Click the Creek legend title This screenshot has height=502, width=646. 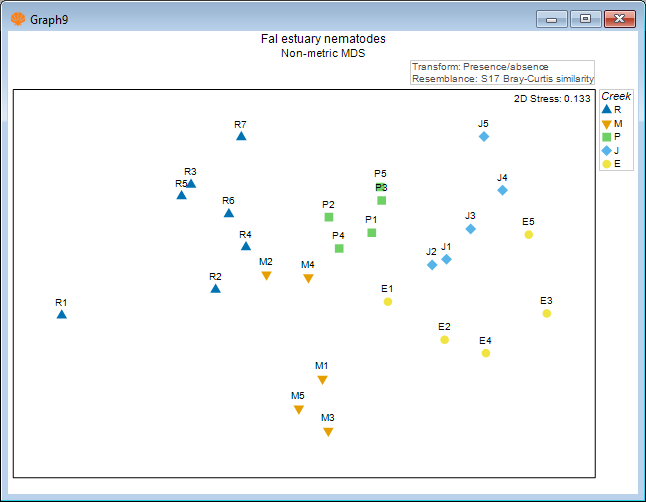[616, 95]
